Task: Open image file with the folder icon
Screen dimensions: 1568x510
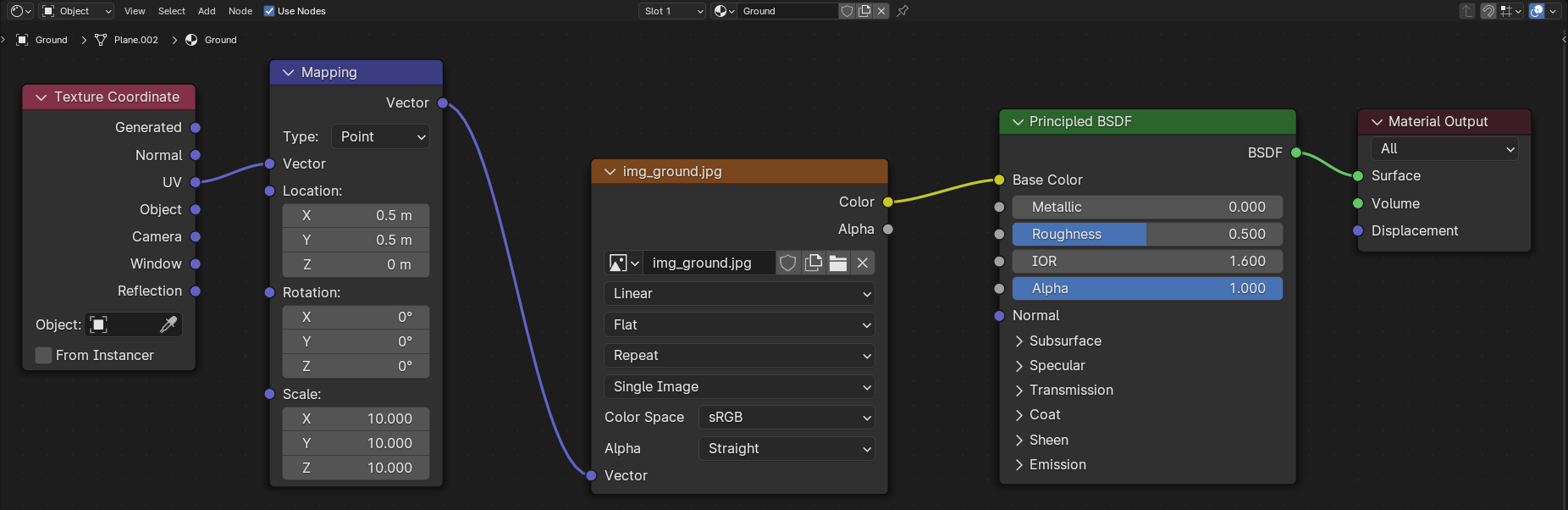Action: click(838, 263)
